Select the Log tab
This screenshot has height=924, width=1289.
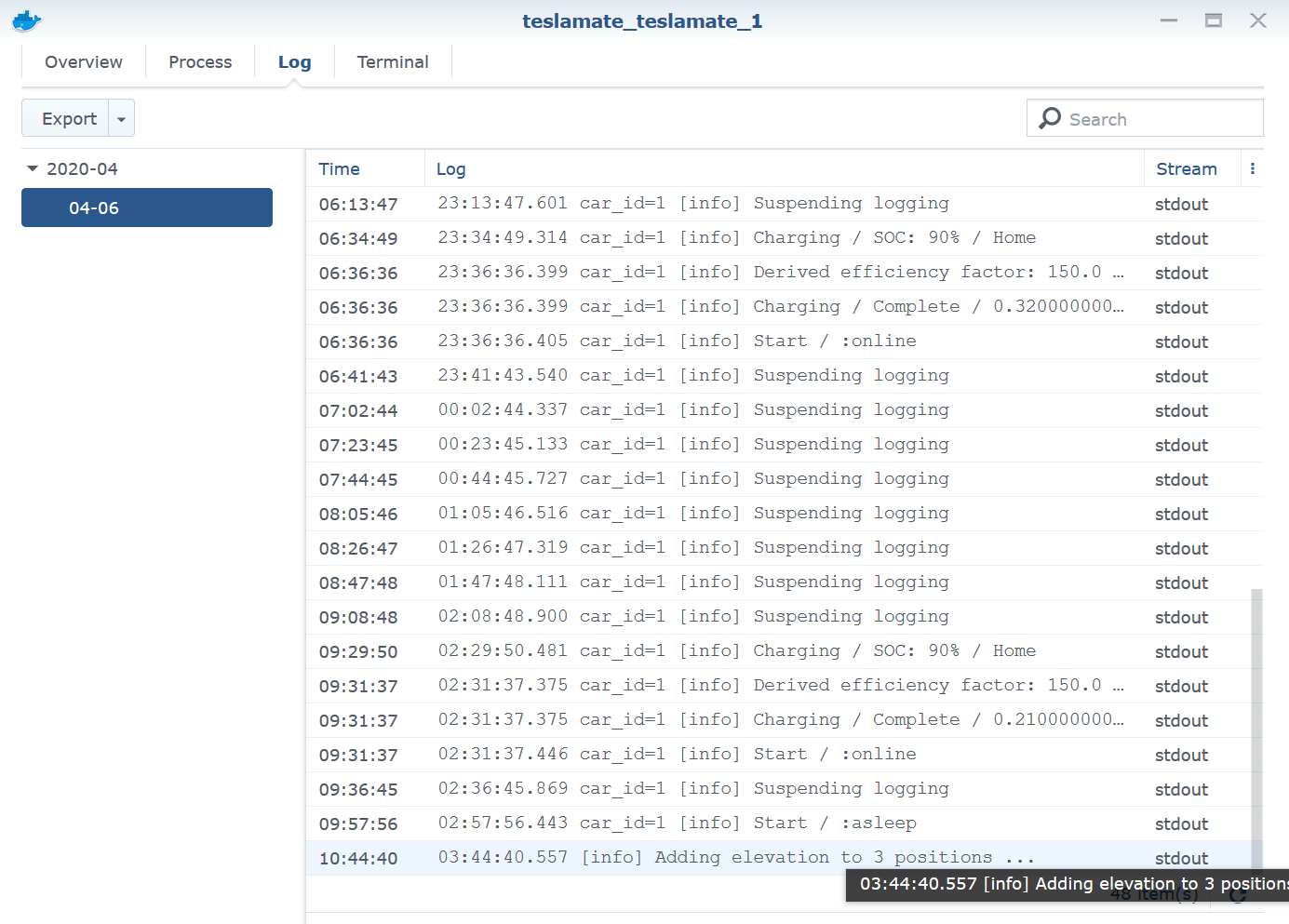coord(294,62)
